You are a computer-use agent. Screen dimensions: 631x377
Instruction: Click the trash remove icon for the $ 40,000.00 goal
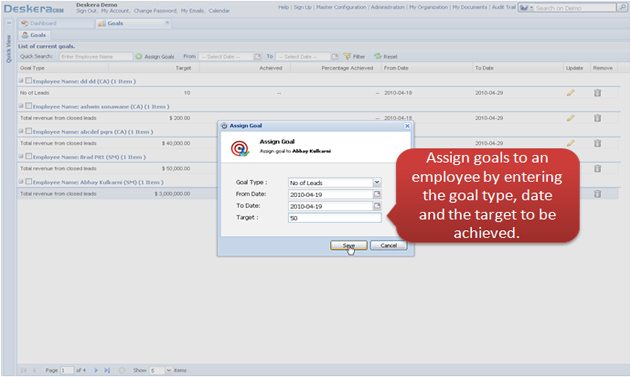[x=598, y=143]
